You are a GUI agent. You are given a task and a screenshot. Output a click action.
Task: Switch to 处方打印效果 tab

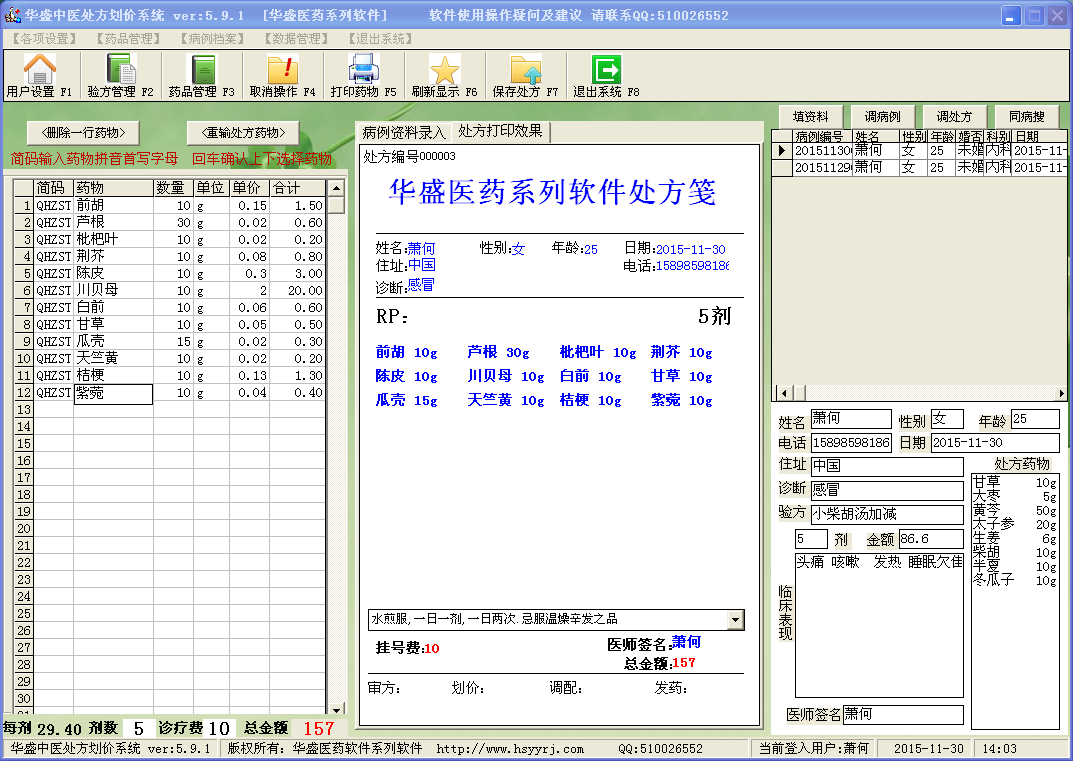(x=500, y=131)
